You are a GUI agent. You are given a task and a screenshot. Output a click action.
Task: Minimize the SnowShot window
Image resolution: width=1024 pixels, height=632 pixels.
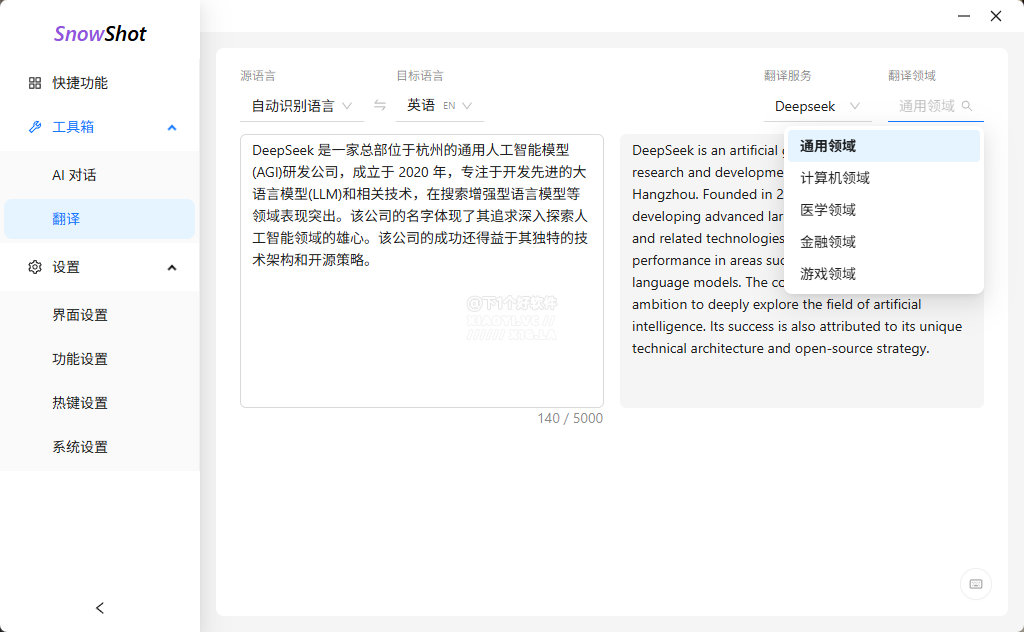point(964,16)
